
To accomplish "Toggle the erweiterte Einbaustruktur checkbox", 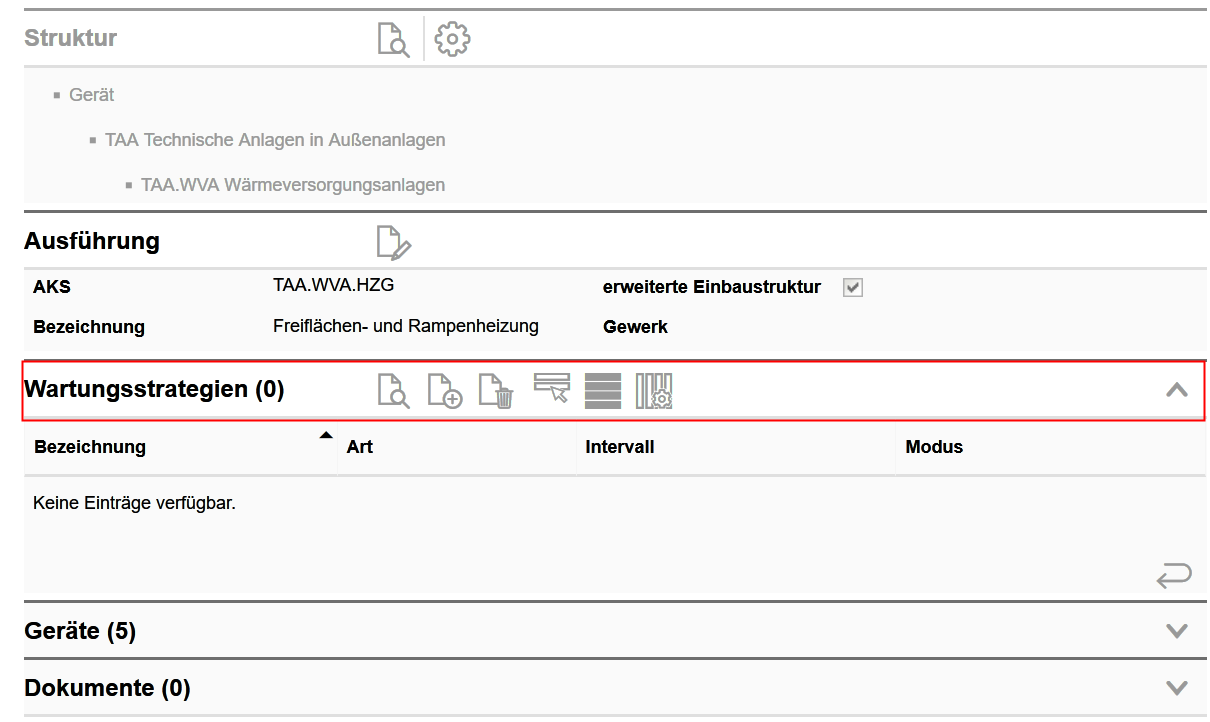I will pyautogui.click(x=851, y=287).
